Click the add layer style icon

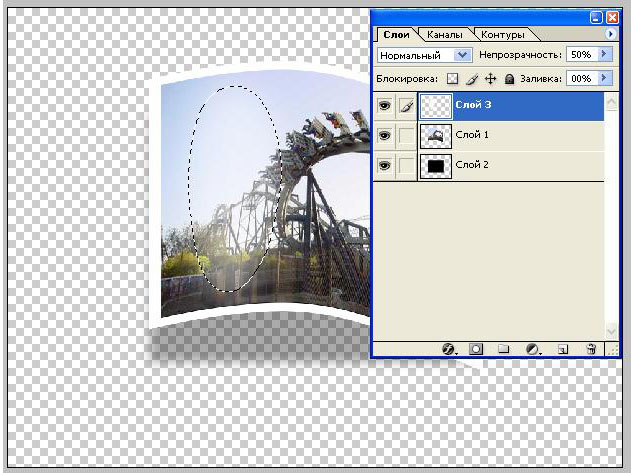point(448,349)
